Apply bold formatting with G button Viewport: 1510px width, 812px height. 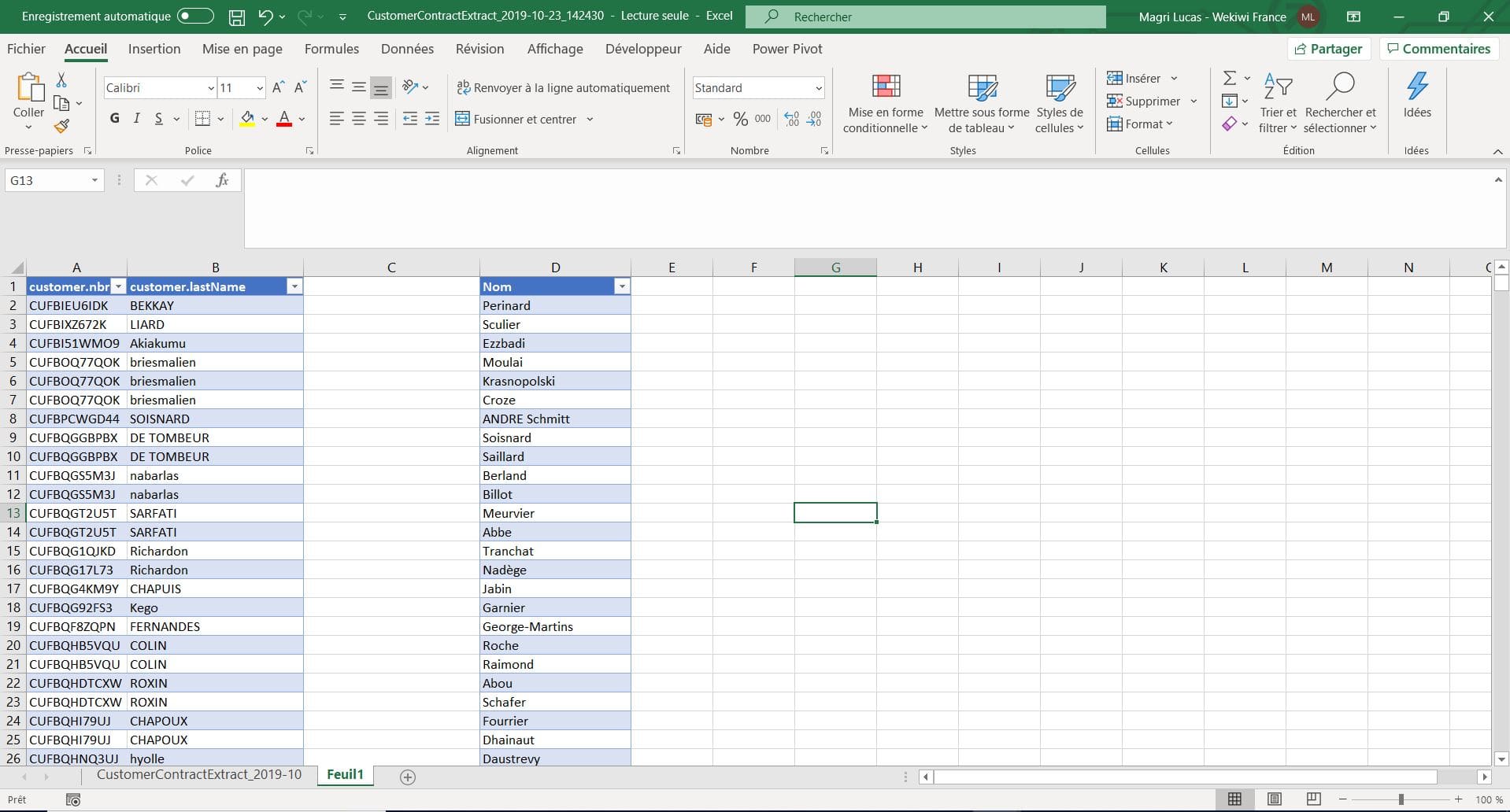[115, 119]
